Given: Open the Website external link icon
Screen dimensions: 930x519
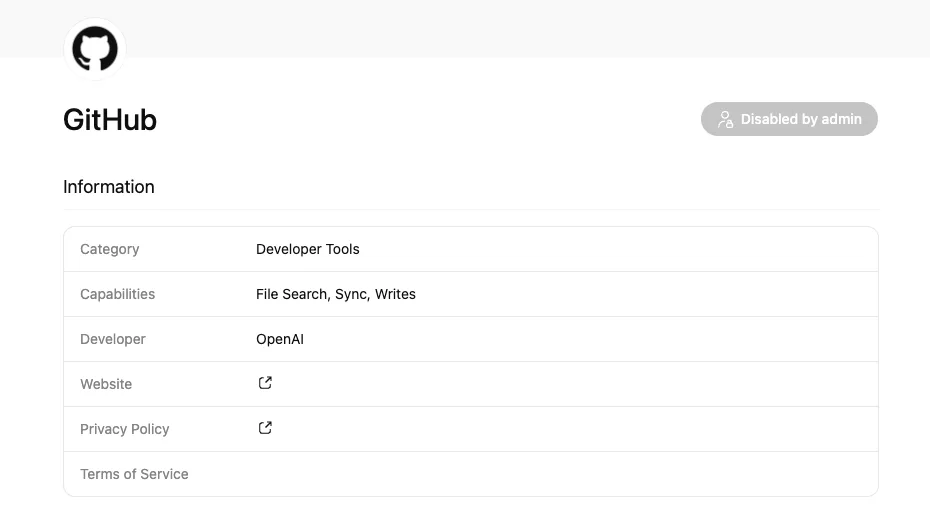Looking at the screenshot, I should coord(265,383).
